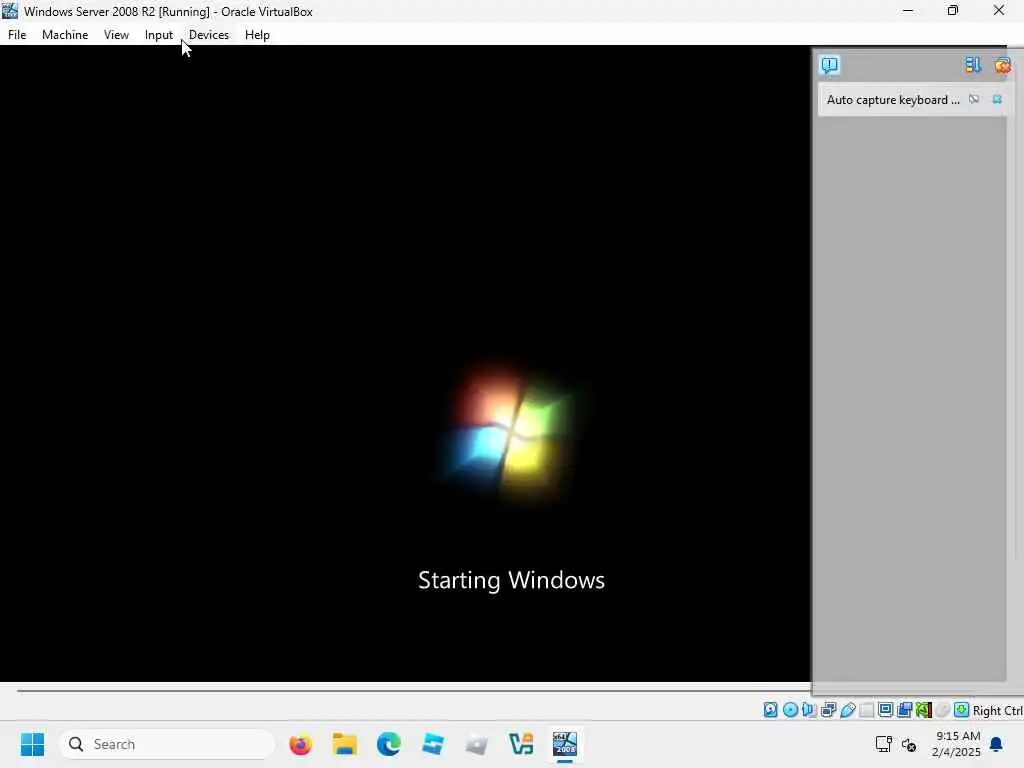Expand the Auto capture keyboard message
The height and width of the screenshot is (768, 1024).
893,99
